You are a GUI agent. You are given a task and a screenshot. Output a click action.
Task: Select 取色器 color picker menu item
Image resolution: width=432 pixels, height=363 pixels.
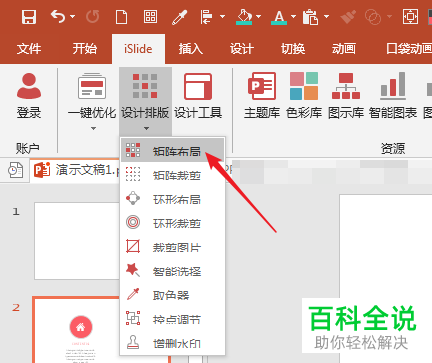172,295
